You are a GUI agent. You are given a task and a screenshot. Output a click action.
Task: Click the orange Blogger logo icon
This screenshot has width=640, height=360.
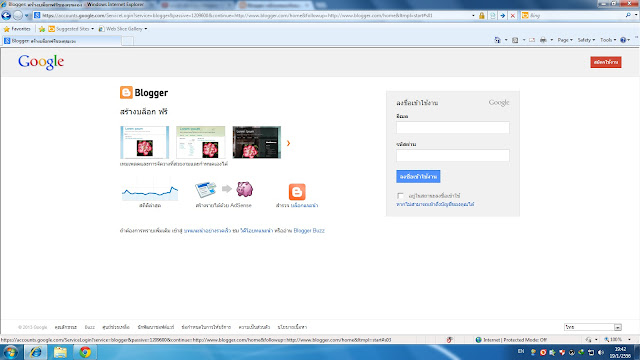(126, 93)
